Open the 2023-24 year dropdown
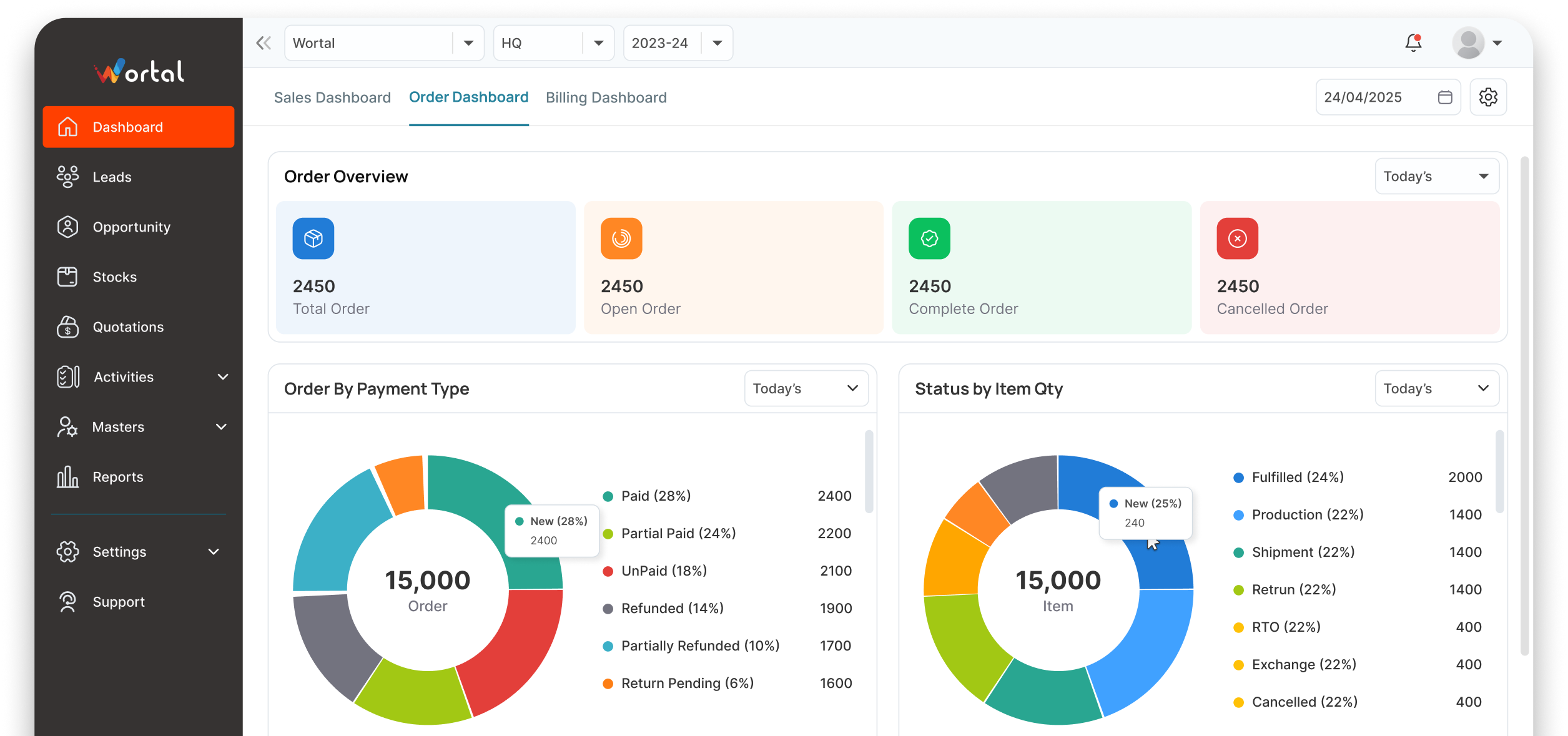 678,43
